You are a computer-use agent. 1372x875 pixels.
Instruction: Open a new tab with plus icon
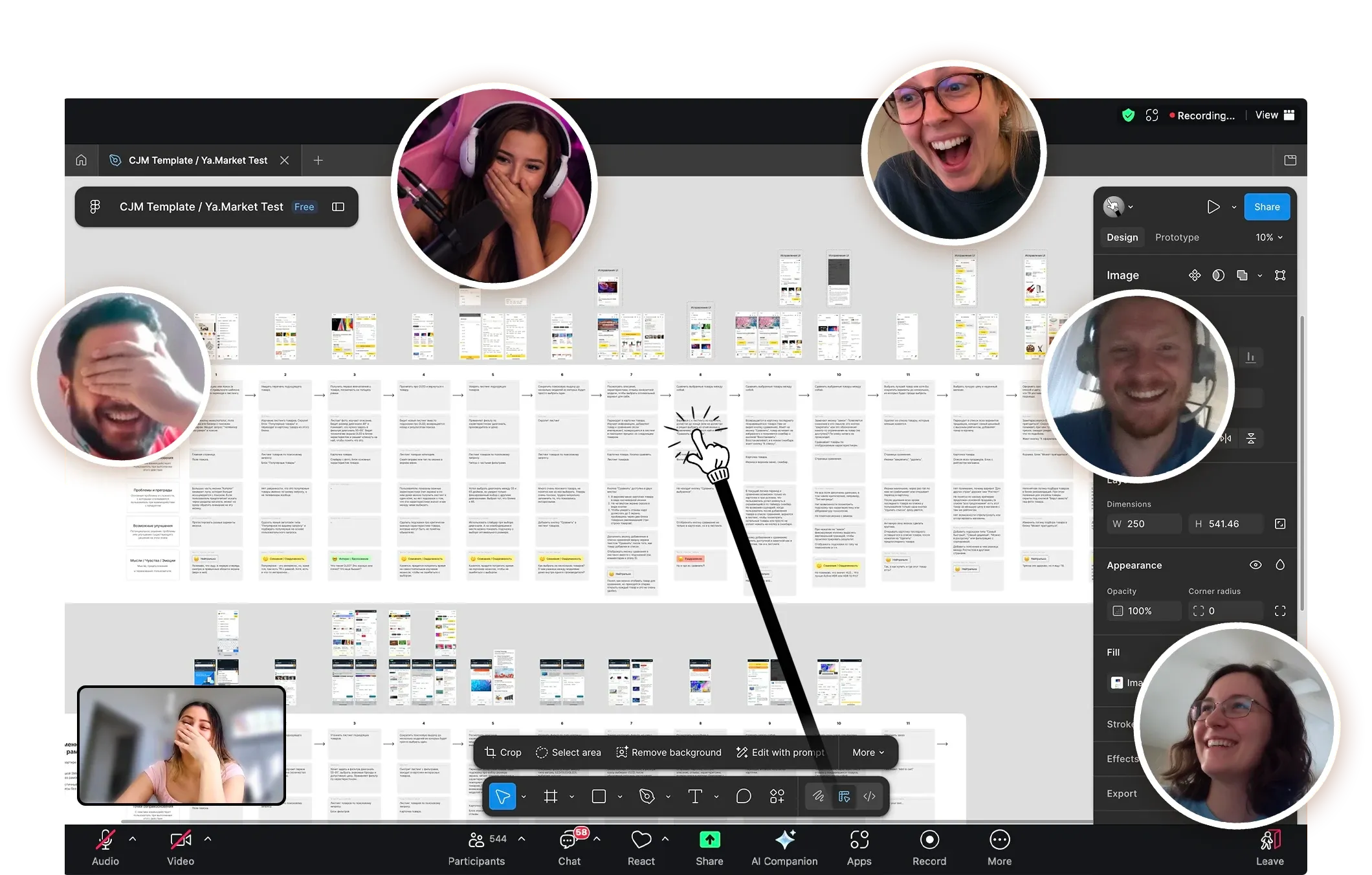point(318,160)
